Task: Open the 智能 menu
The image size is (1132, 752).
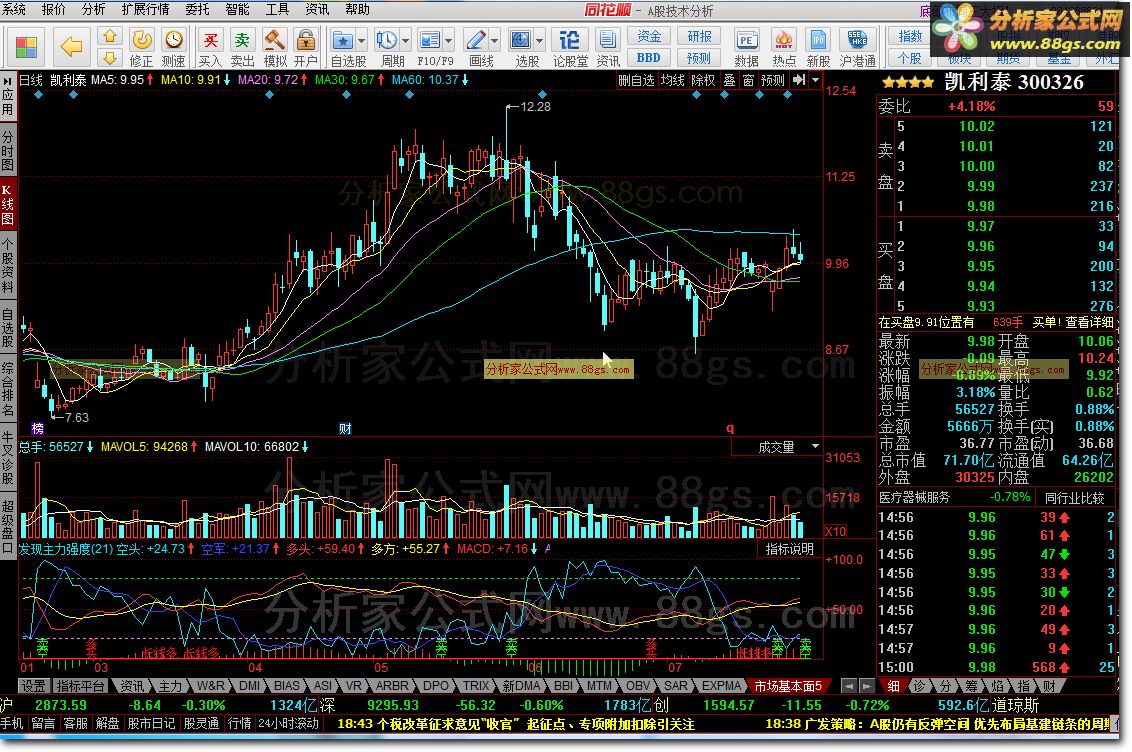Action: point(238,9)
